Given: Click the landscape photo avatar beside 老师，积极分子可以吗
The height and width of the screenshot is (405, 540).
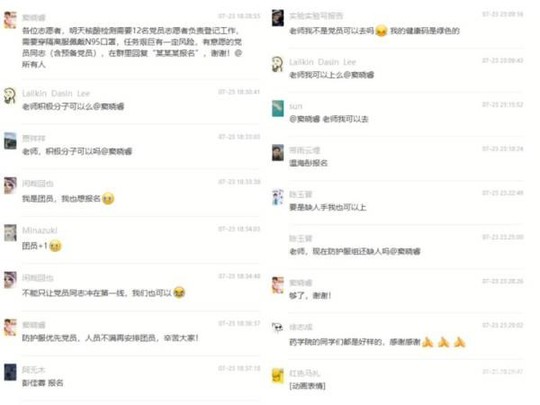Looking at the screenshot, I should 10,141.
